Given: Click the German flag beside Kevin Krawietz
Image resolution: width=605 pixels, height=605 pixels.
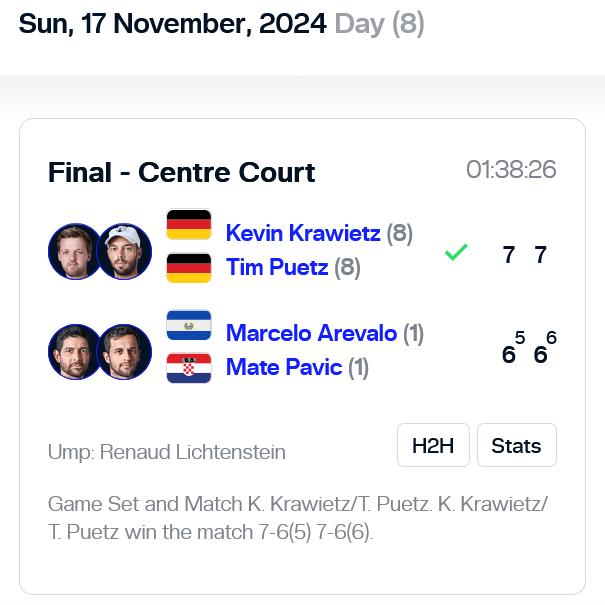Looking at the screenshot, I should click(x=189, y=225).
